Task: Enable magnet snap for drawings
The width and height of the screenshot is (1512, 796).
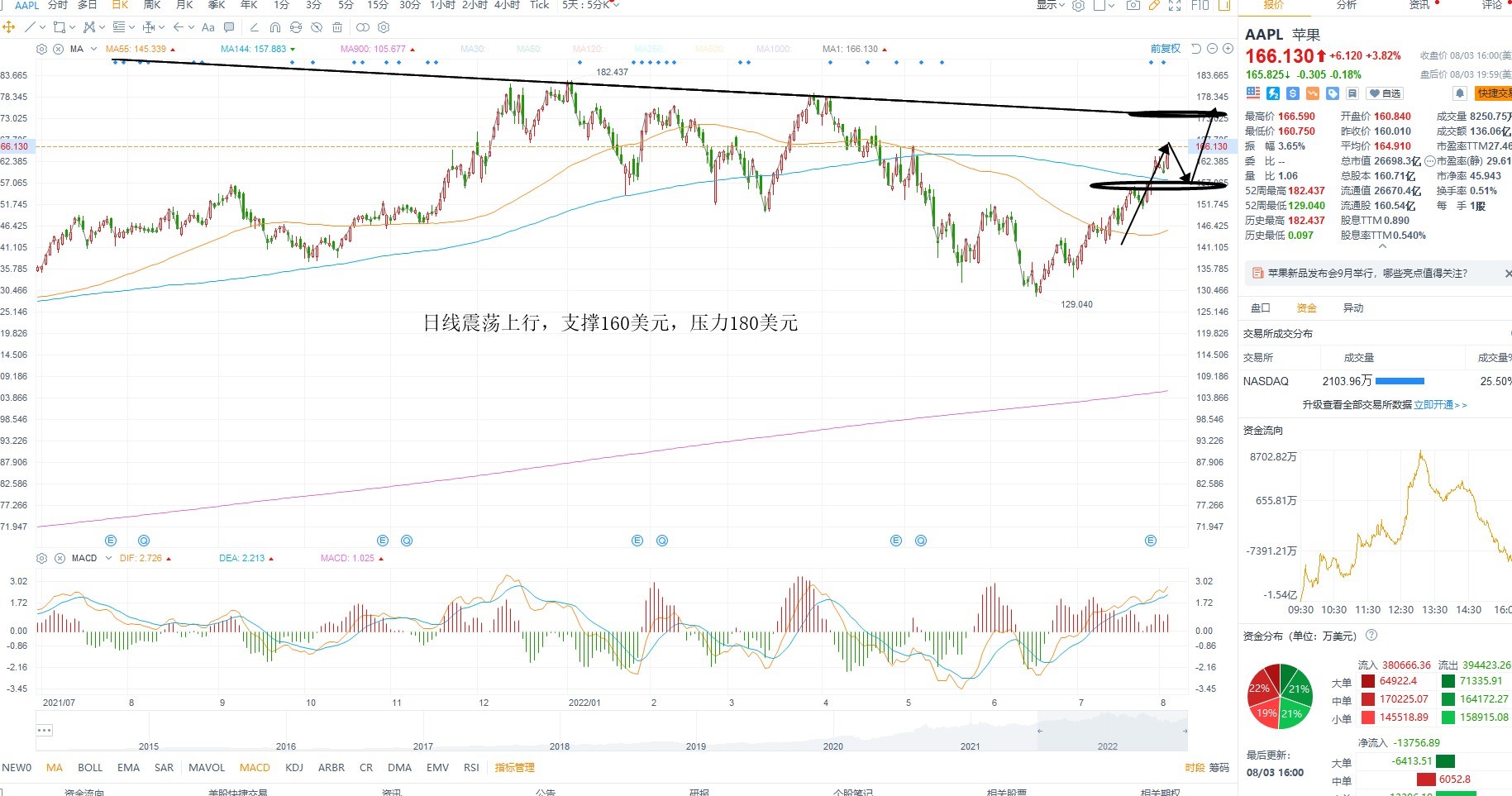Action: tap(275, 27)
